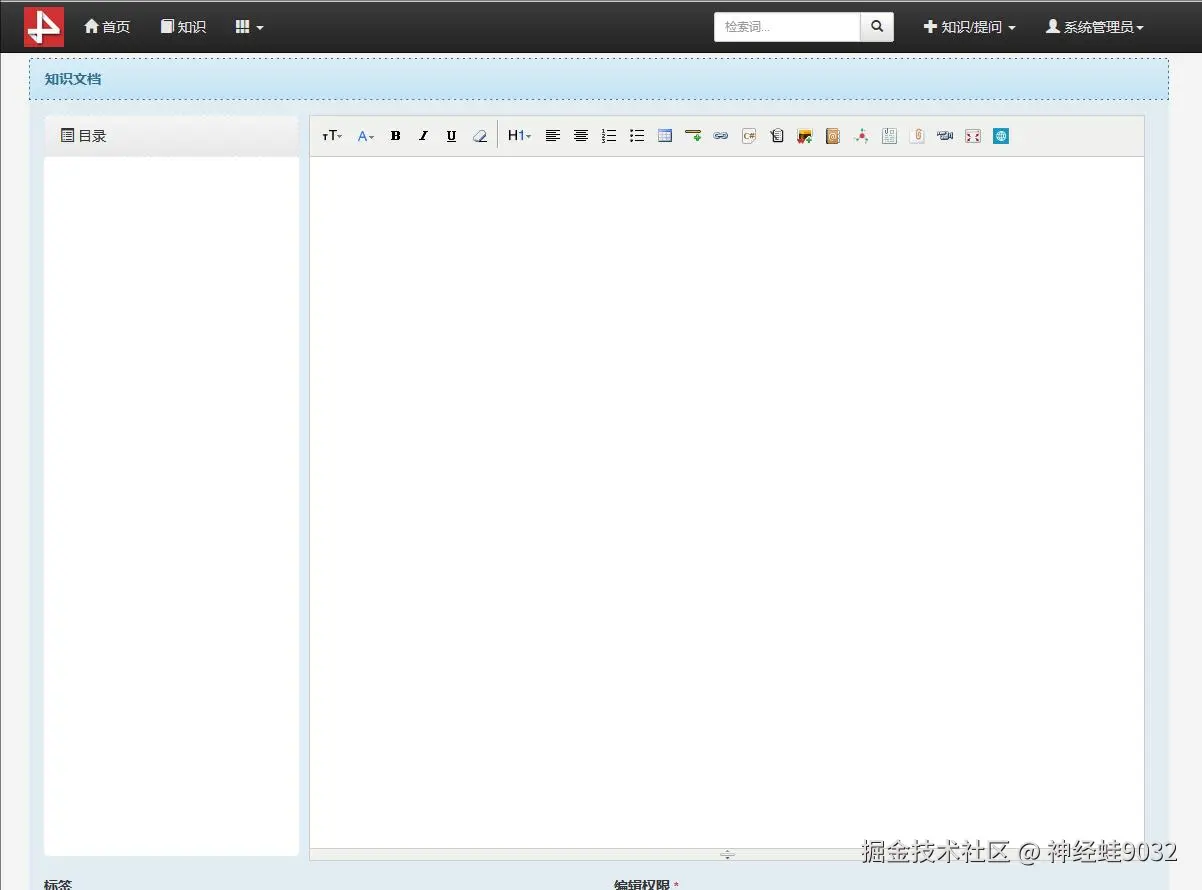Click inside the document editor area
This screenshot has height=890, width=1202.
(x=727, y=502)
